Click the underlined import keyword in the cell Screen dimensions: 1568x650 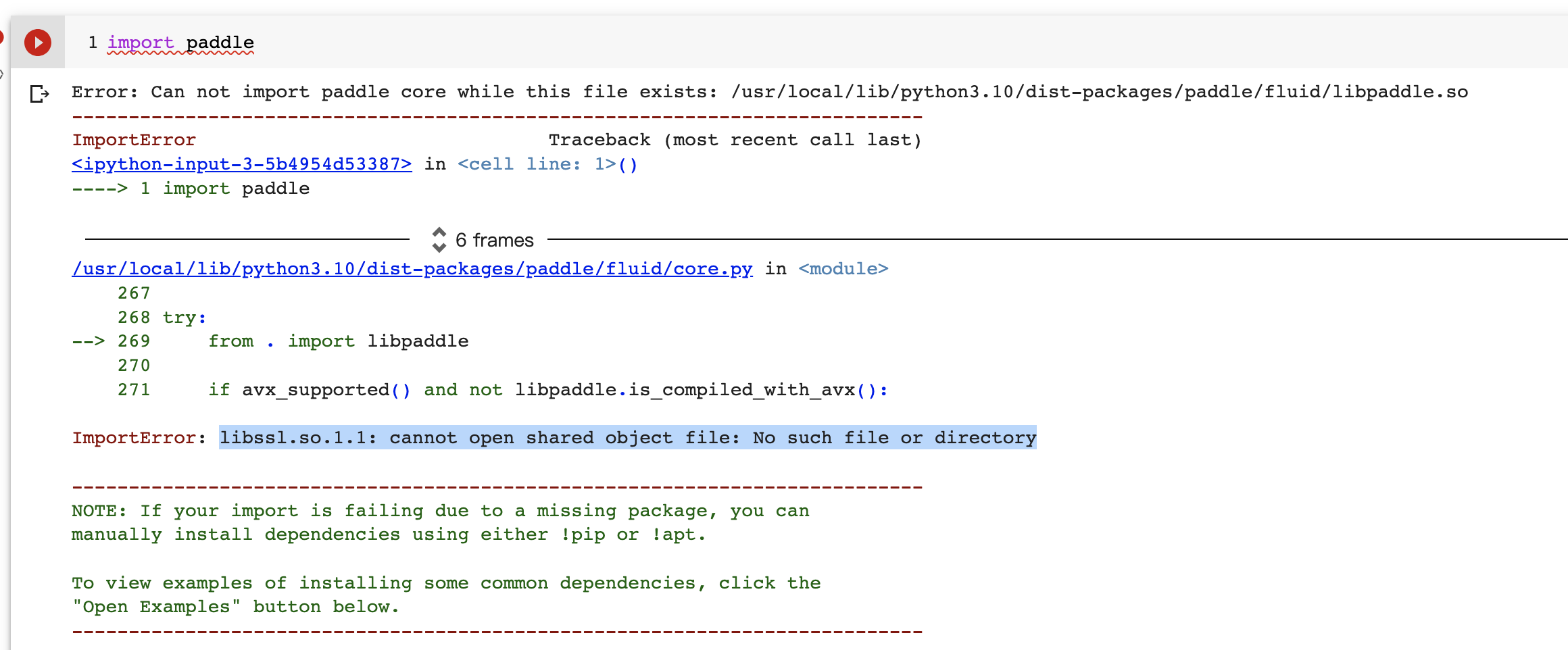pyautogui.click(x=141, y=42)
